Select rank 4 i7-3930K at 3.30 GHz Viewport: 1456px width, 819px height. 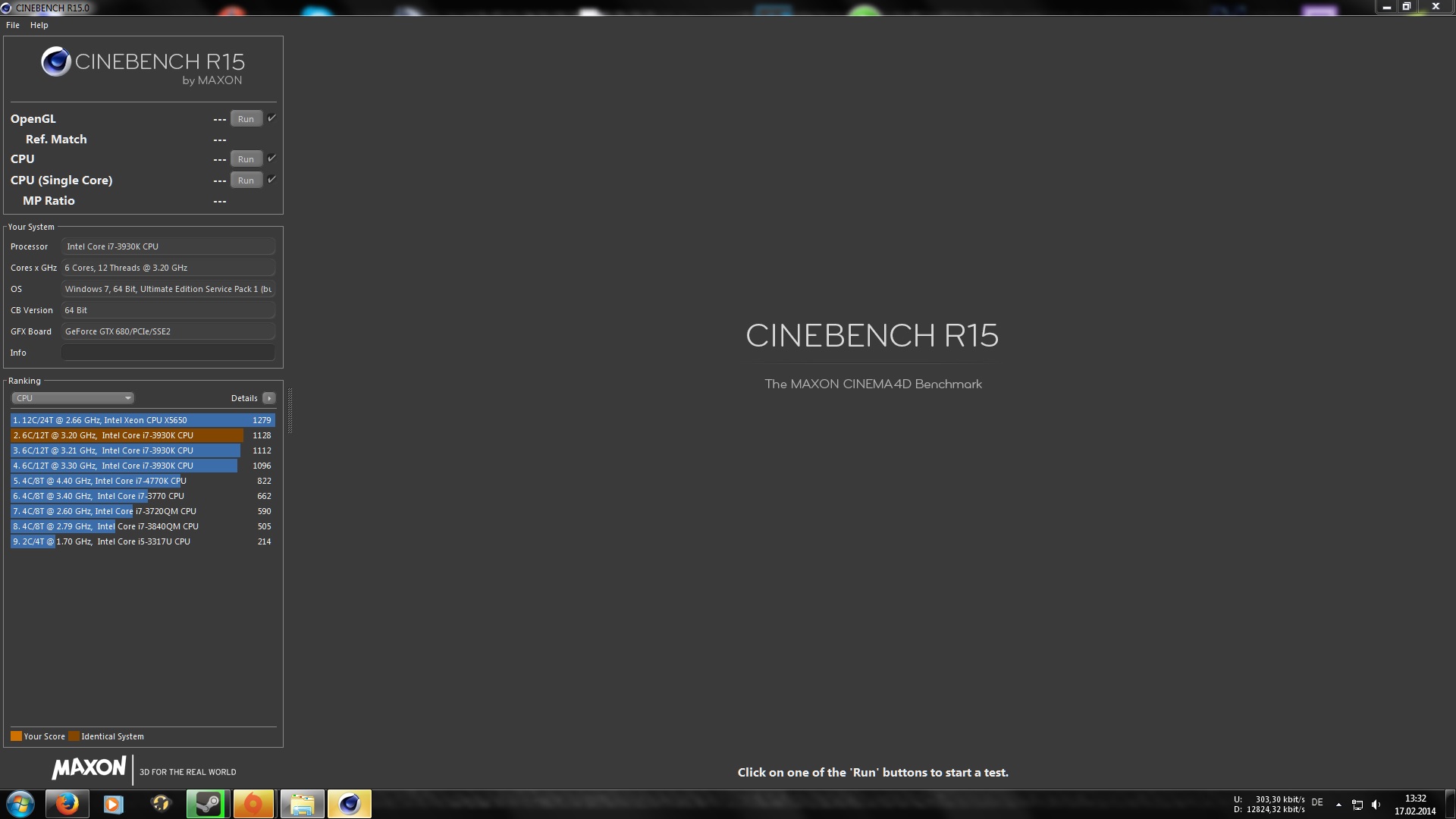tap(143, 466)
